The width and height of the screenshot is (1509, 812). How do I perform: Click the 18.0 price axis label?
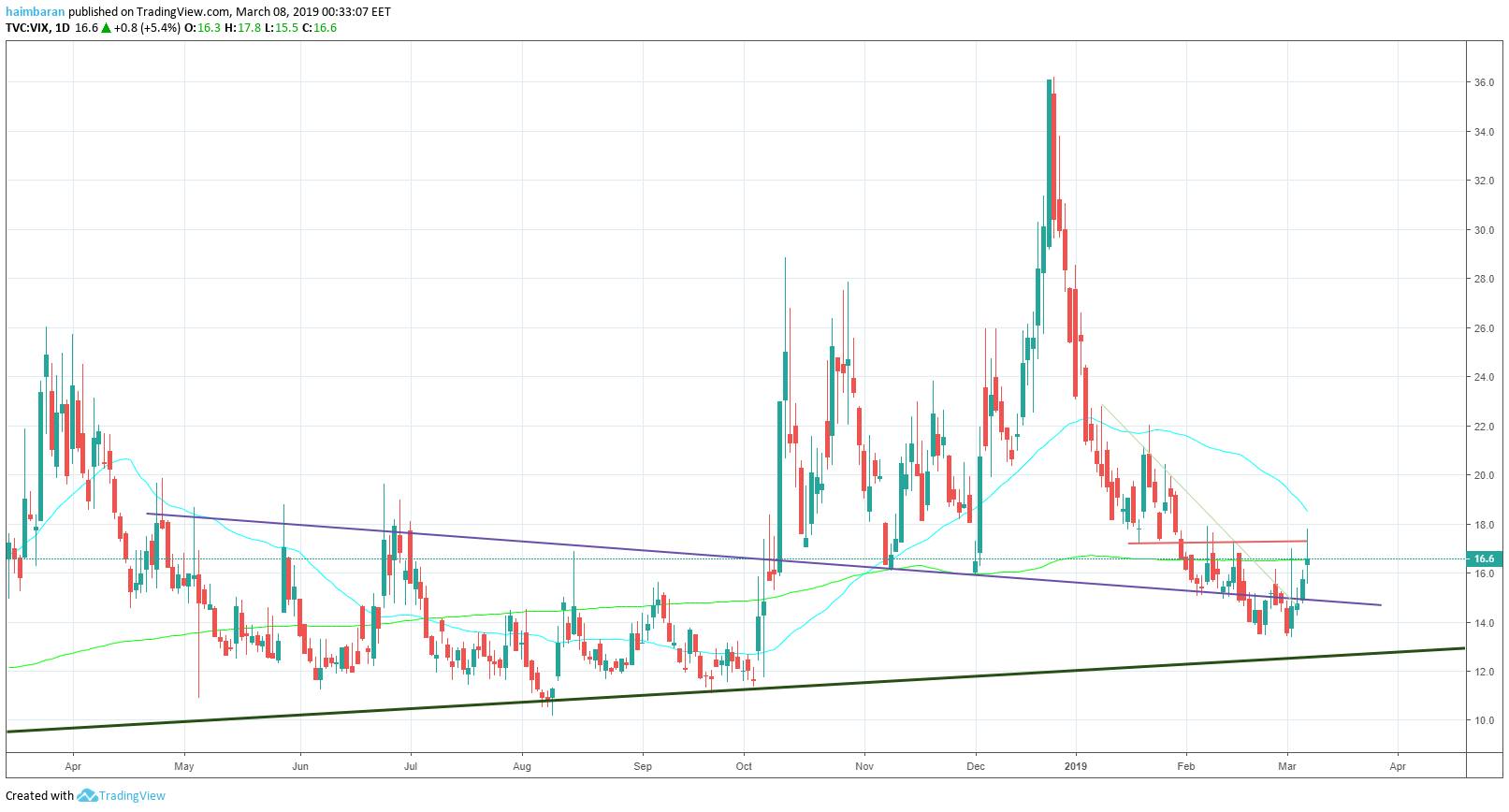click(1484, 525)
